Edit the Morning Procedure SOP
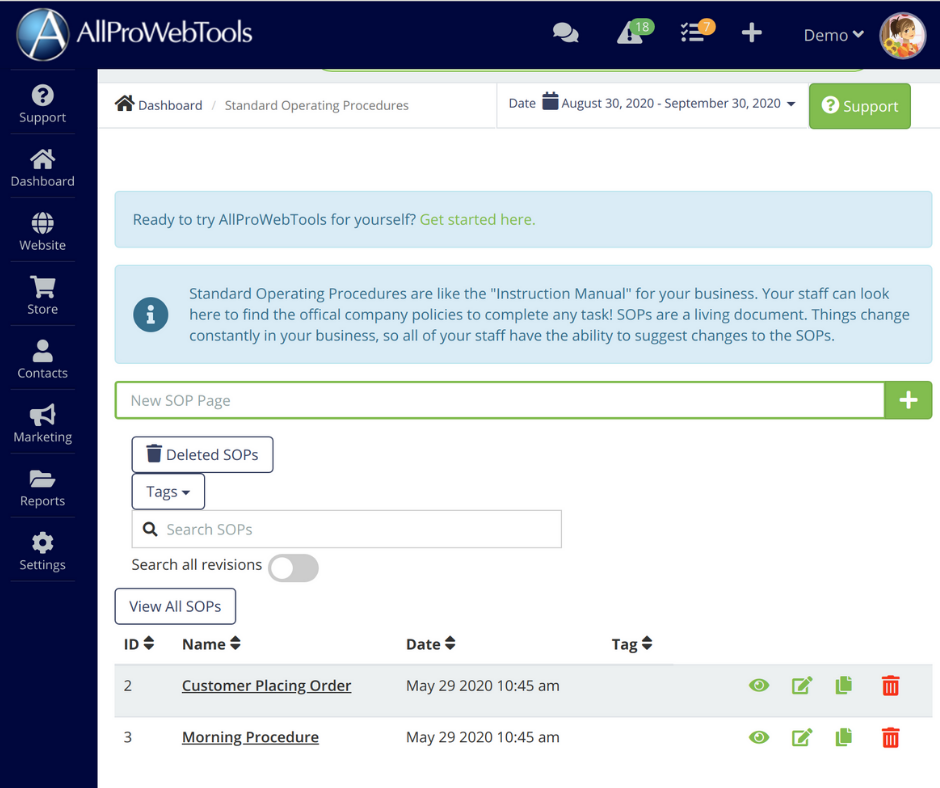Image resolution: width=940 pixels, height=788 pixels. pos(802,737)
